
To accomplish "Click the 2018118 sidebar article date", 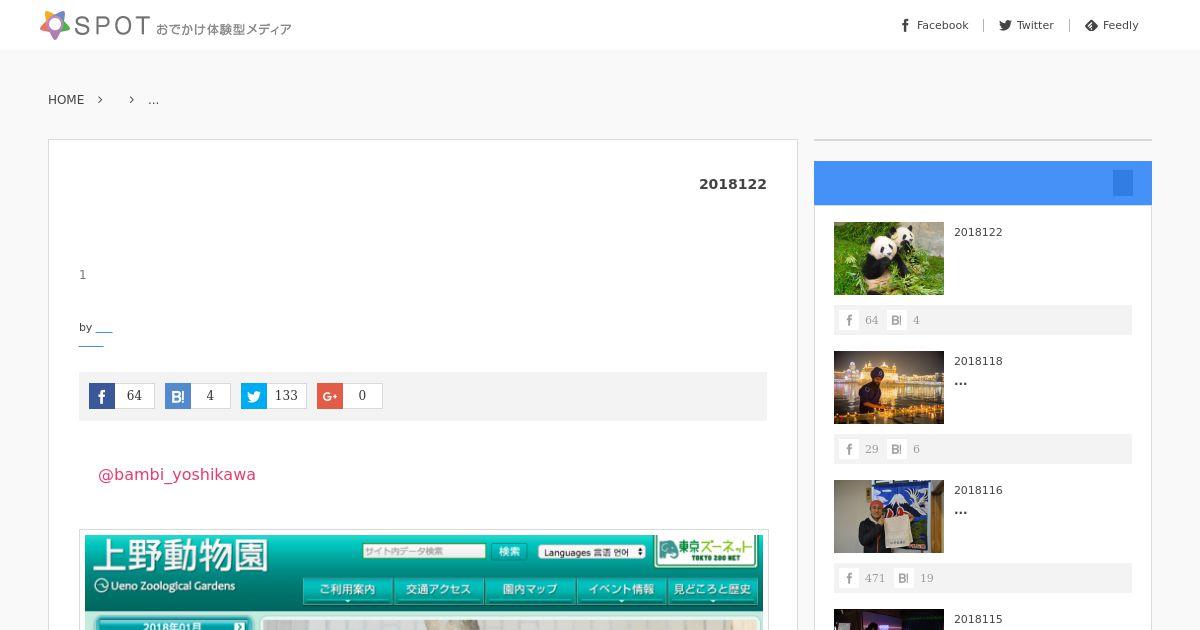I will [x=978, y=361].
